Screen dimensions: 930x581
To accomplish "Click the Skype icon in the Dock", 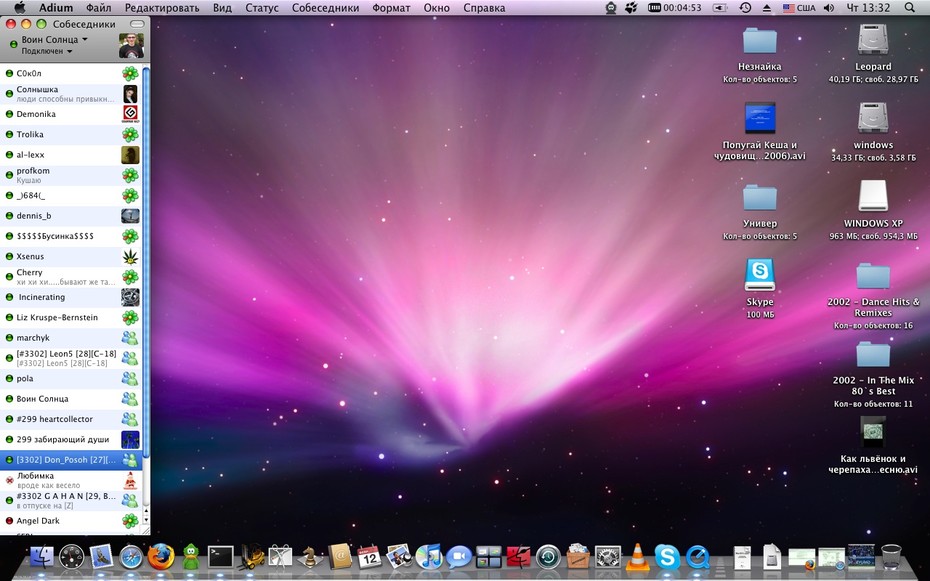I will click(x=667, y=557).
